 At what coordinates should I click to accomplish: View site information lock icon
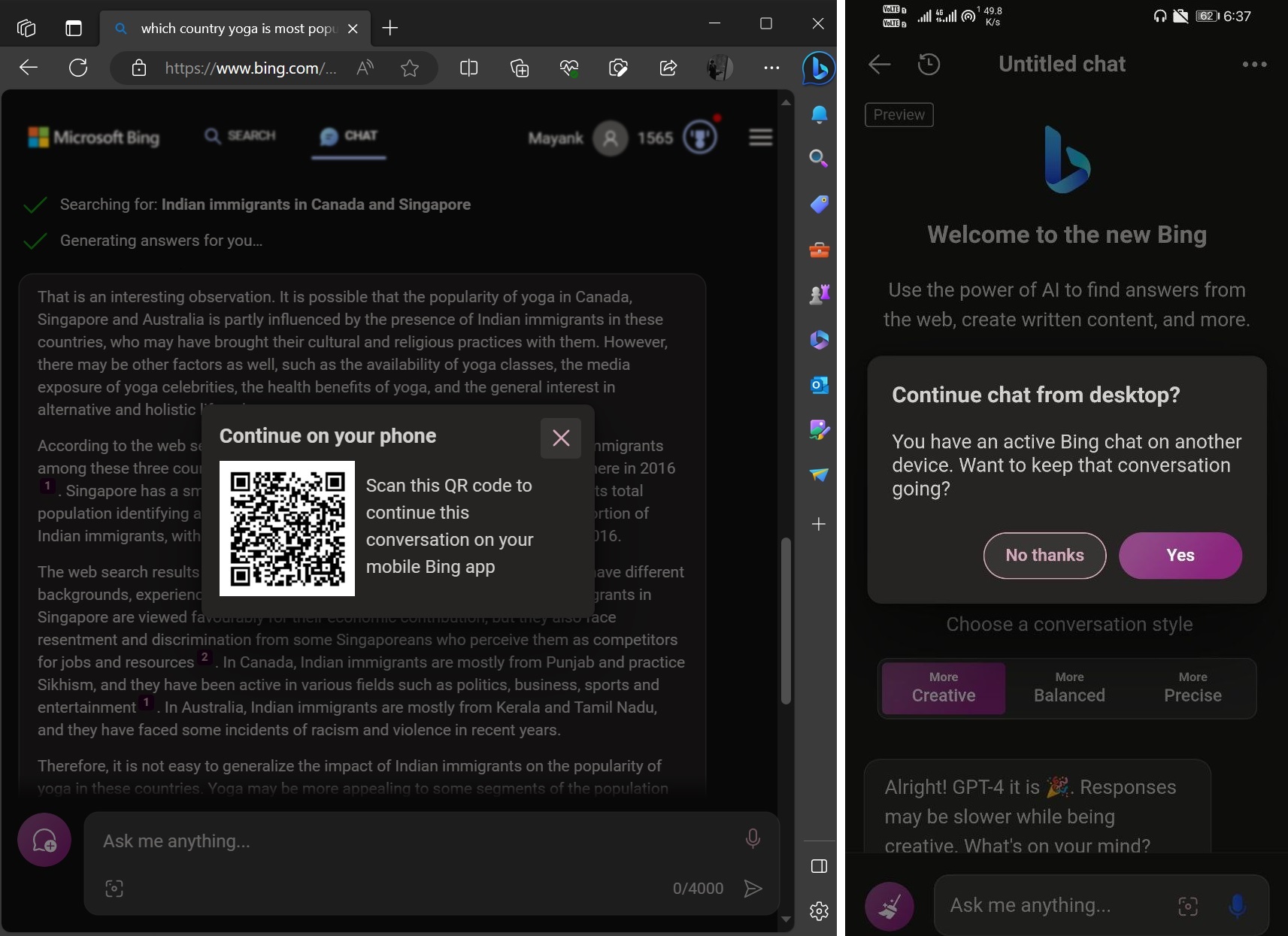139,68
